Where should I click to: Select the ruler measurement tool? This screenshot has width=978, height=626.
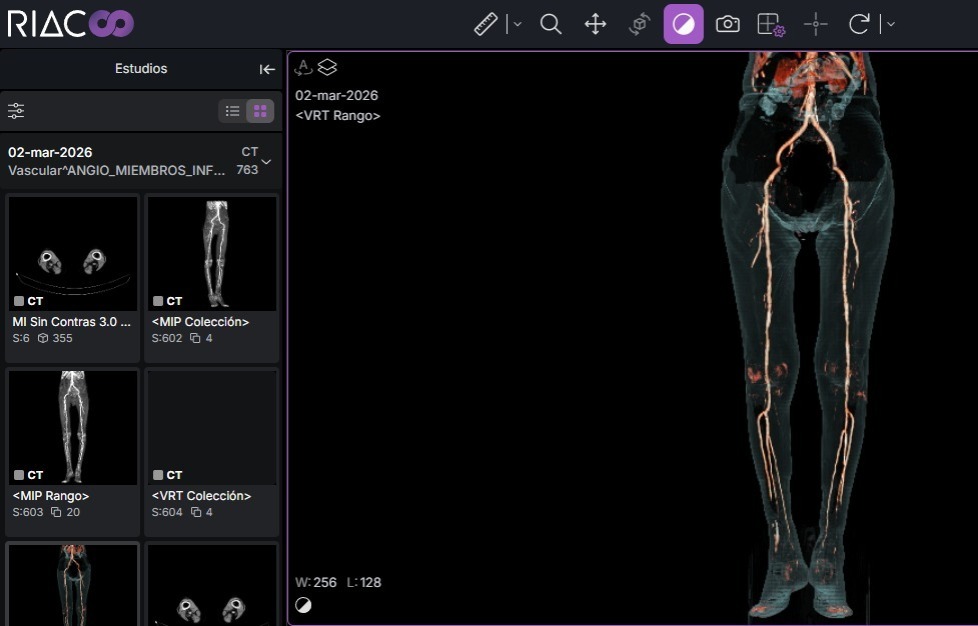(x=486, y=24)
